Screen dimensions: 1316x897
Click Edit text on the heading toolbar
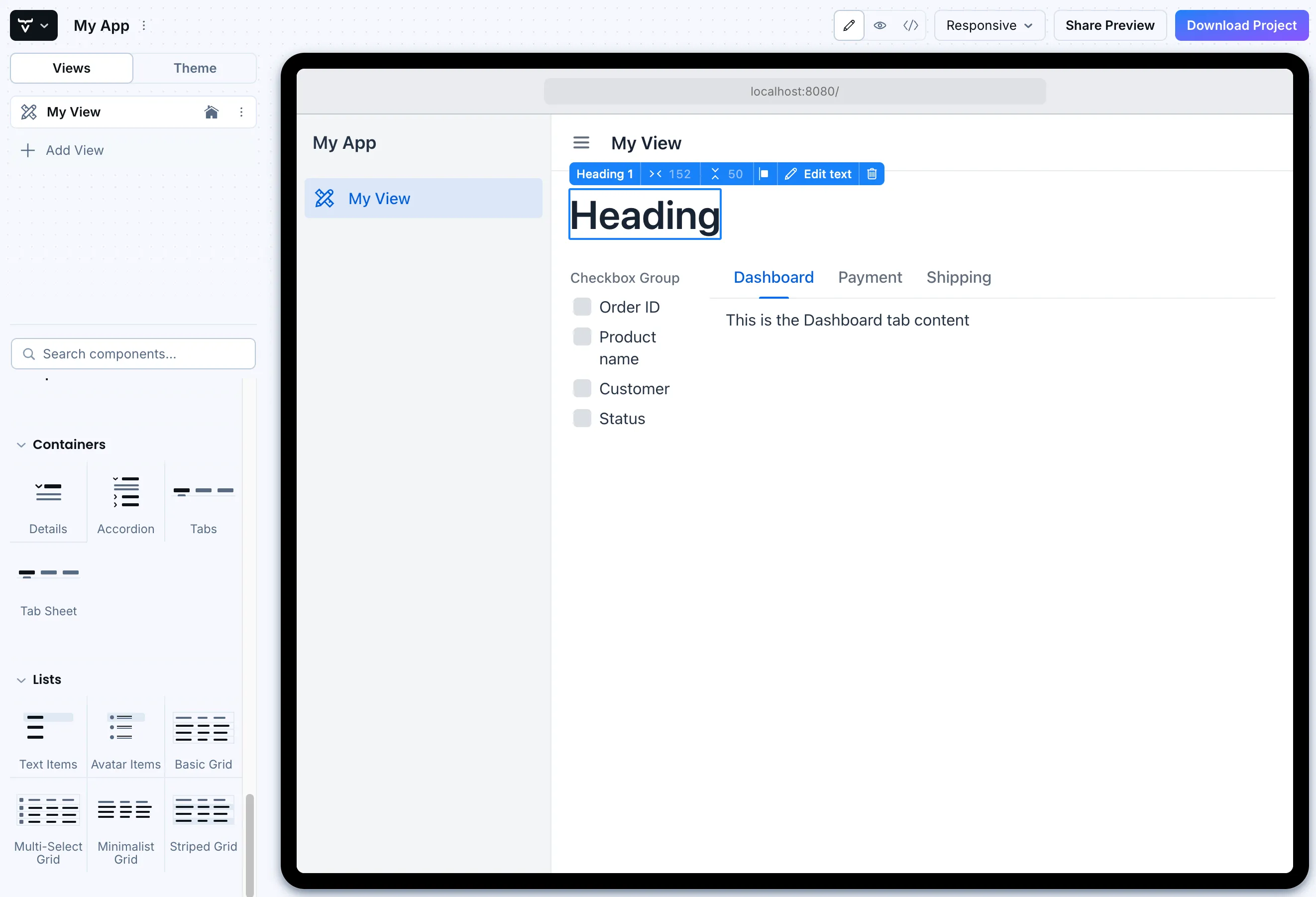point(818,173)
